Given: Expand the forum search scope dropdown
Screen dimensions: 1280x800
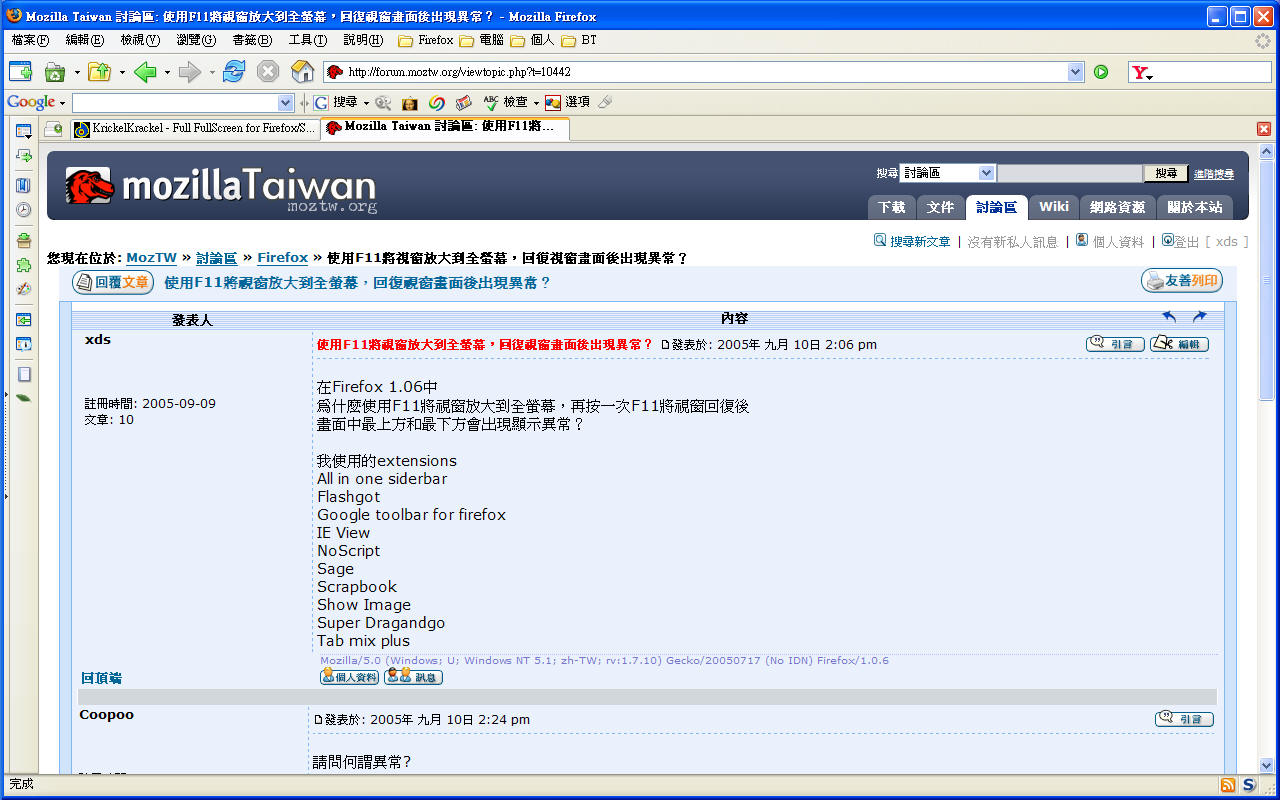Looking at the screenshot, I should [x=986, y=173].
